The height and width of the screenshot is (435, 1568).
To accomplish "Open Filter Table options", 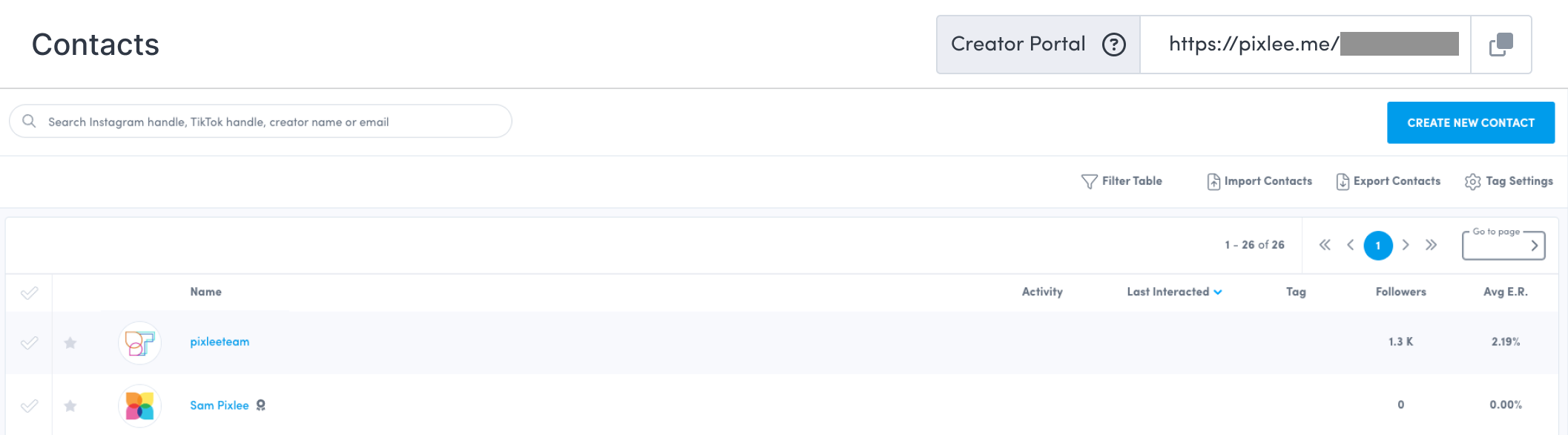I will (1121, 181).
